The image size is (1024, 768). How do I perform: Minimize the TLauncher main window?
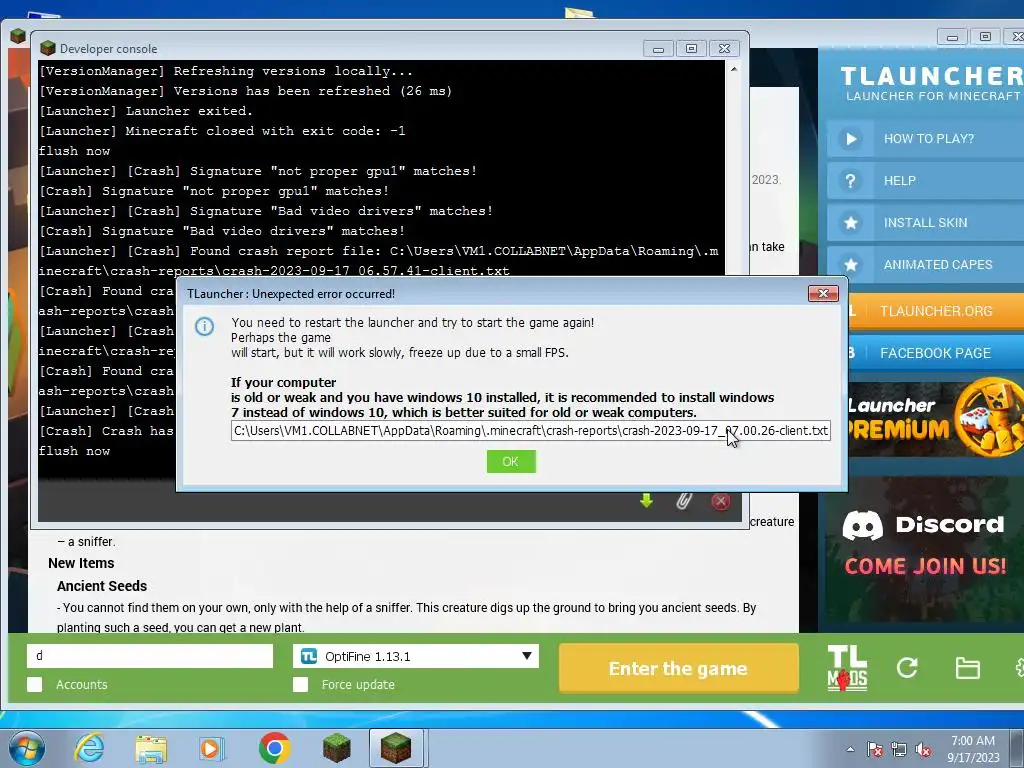pyautogui.click(x=952, y=37)
